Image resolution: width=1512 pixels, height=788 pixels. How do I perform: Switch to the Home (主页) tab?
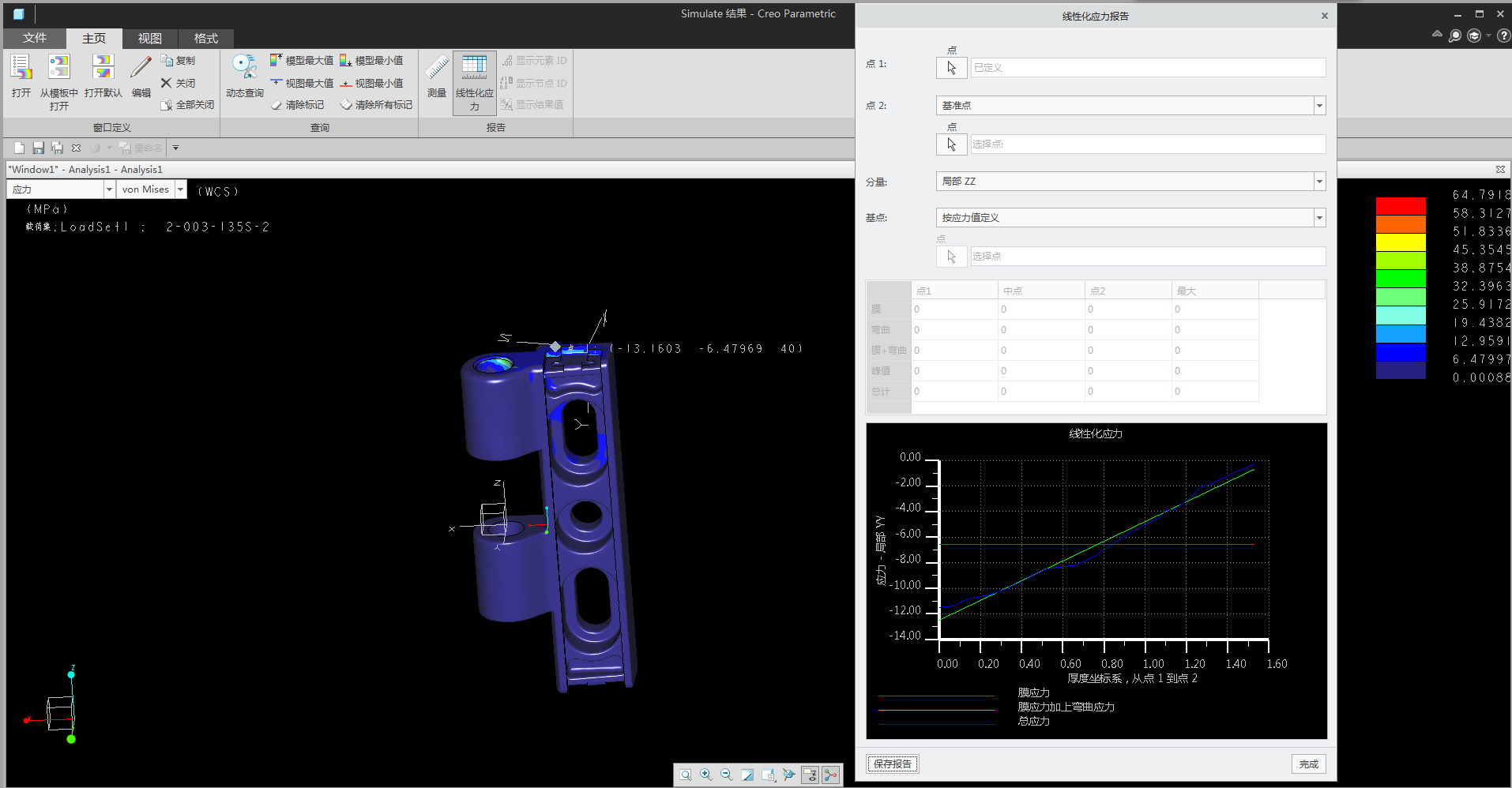point(94,38)
